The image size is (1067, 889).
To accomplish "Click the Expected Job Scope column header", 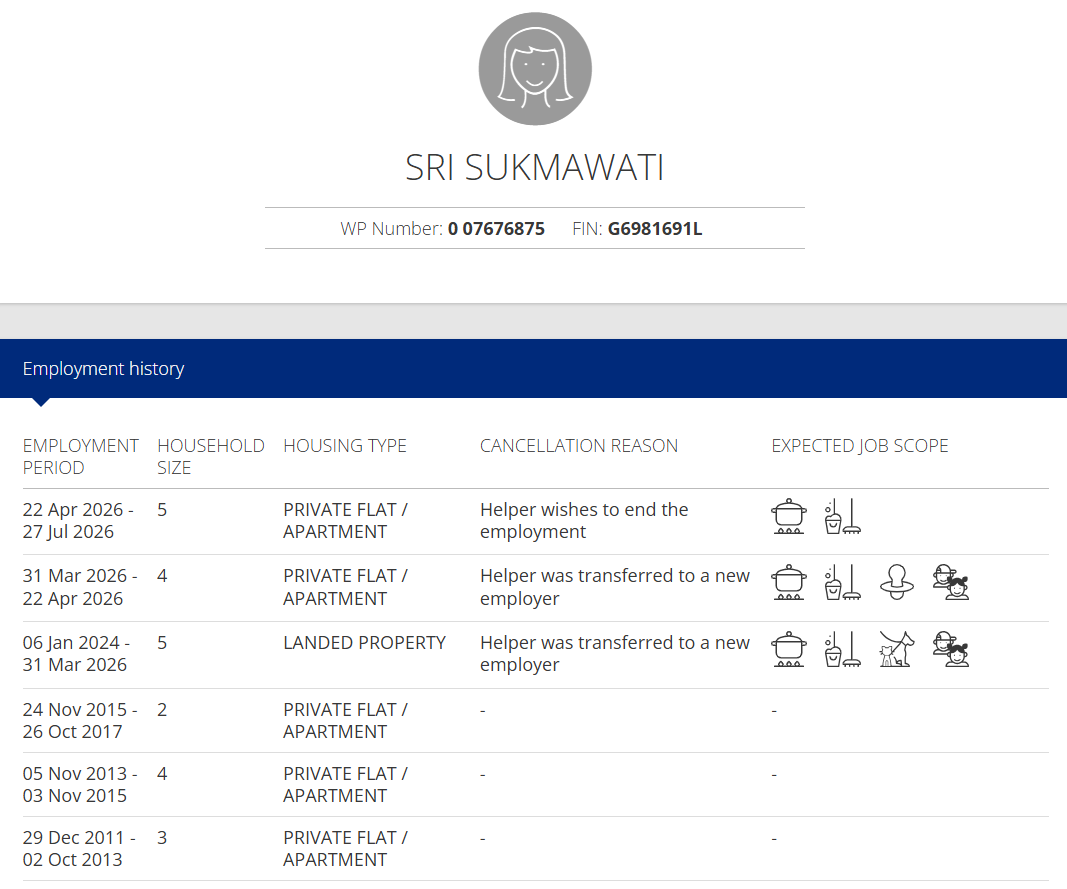I will (x=859, y=446).
